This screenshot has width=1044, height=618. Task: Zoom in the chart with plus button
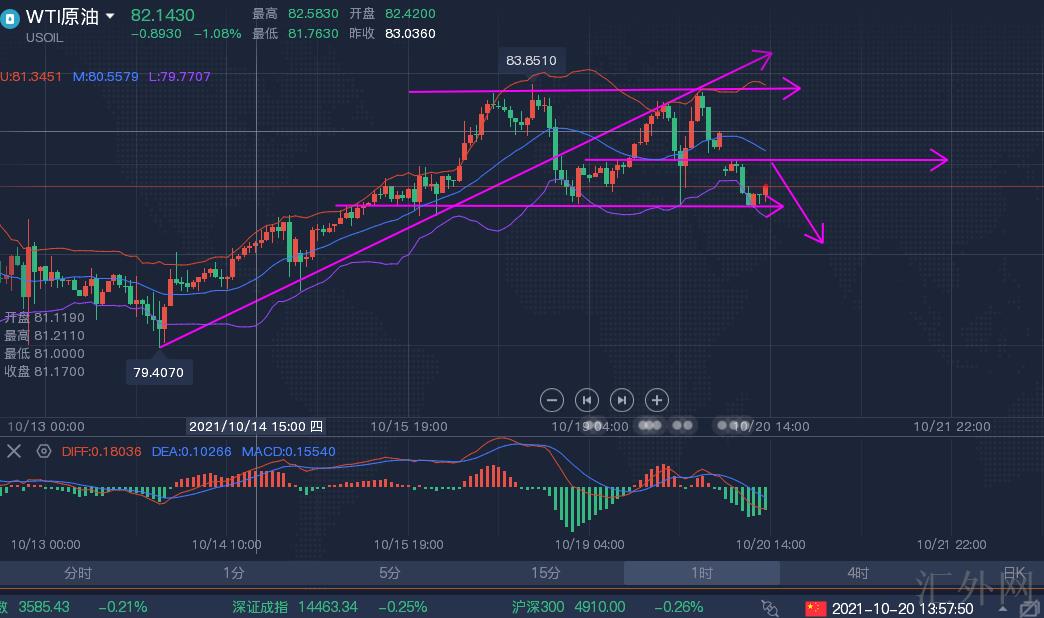point(656,400)
